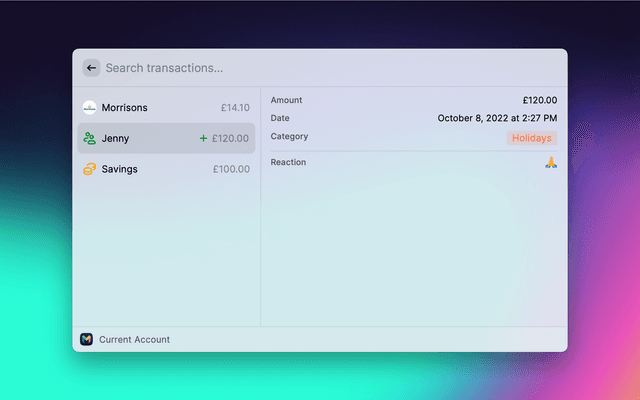Click the Current Account label
The width and height of the screenshot is (640, 400).
[x=134, y=339]
